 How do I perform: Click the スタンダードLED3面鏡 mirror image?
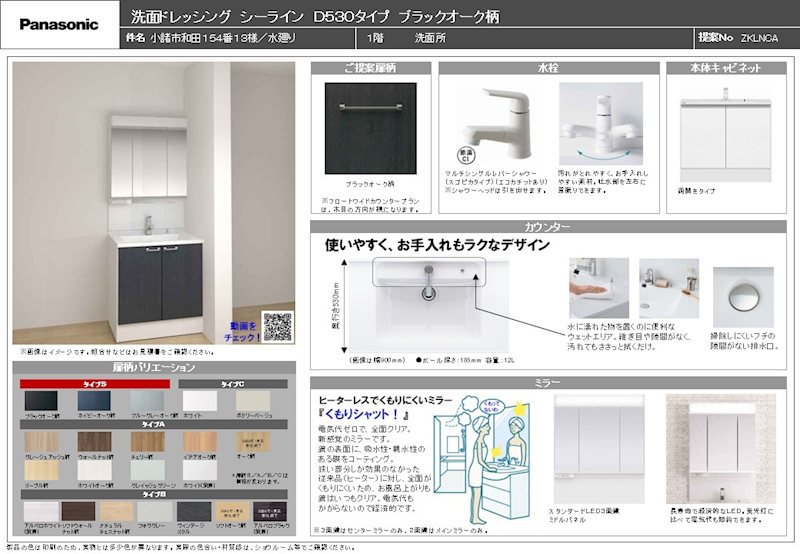tap(599, 448)
